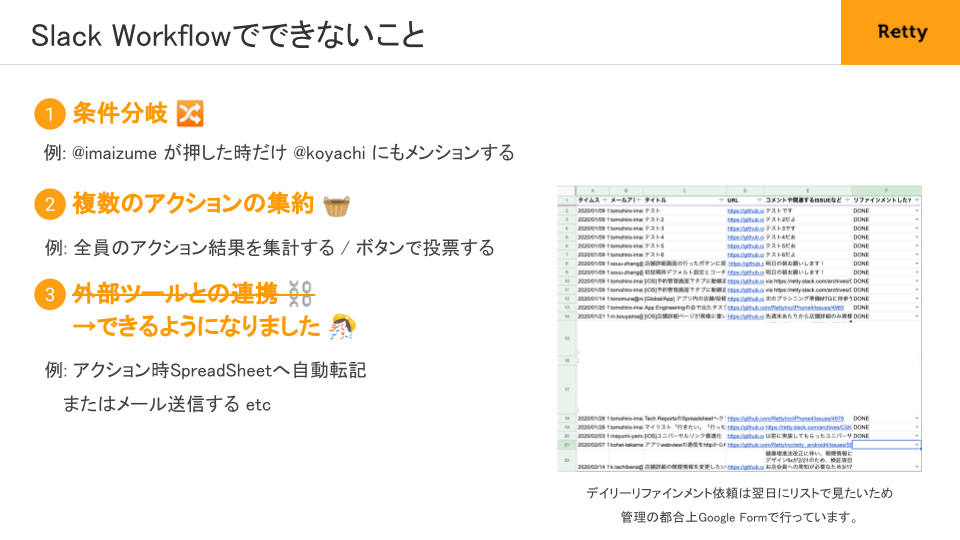The height and width of the screenshot is (540, 960).
Task: Open the empty status dropdown in row 21
Action: [x=917, y=445]
